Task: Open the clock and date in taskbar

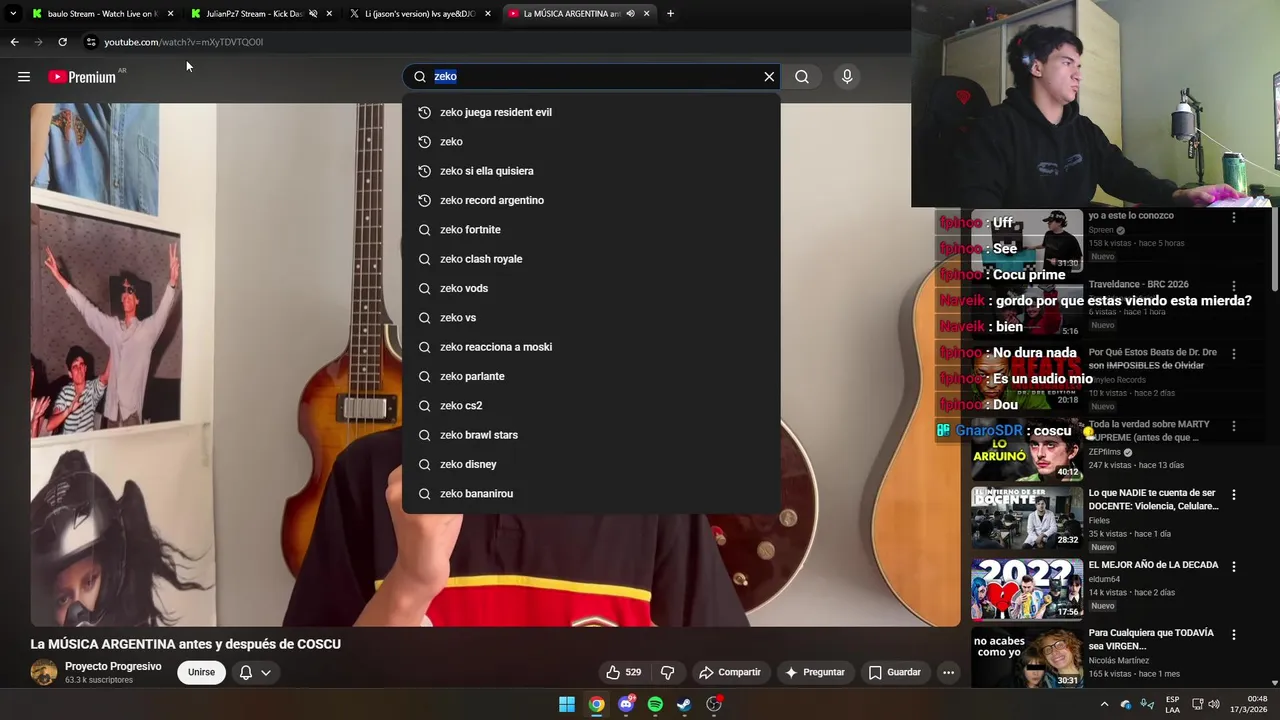Action: tap(1248, 704)
